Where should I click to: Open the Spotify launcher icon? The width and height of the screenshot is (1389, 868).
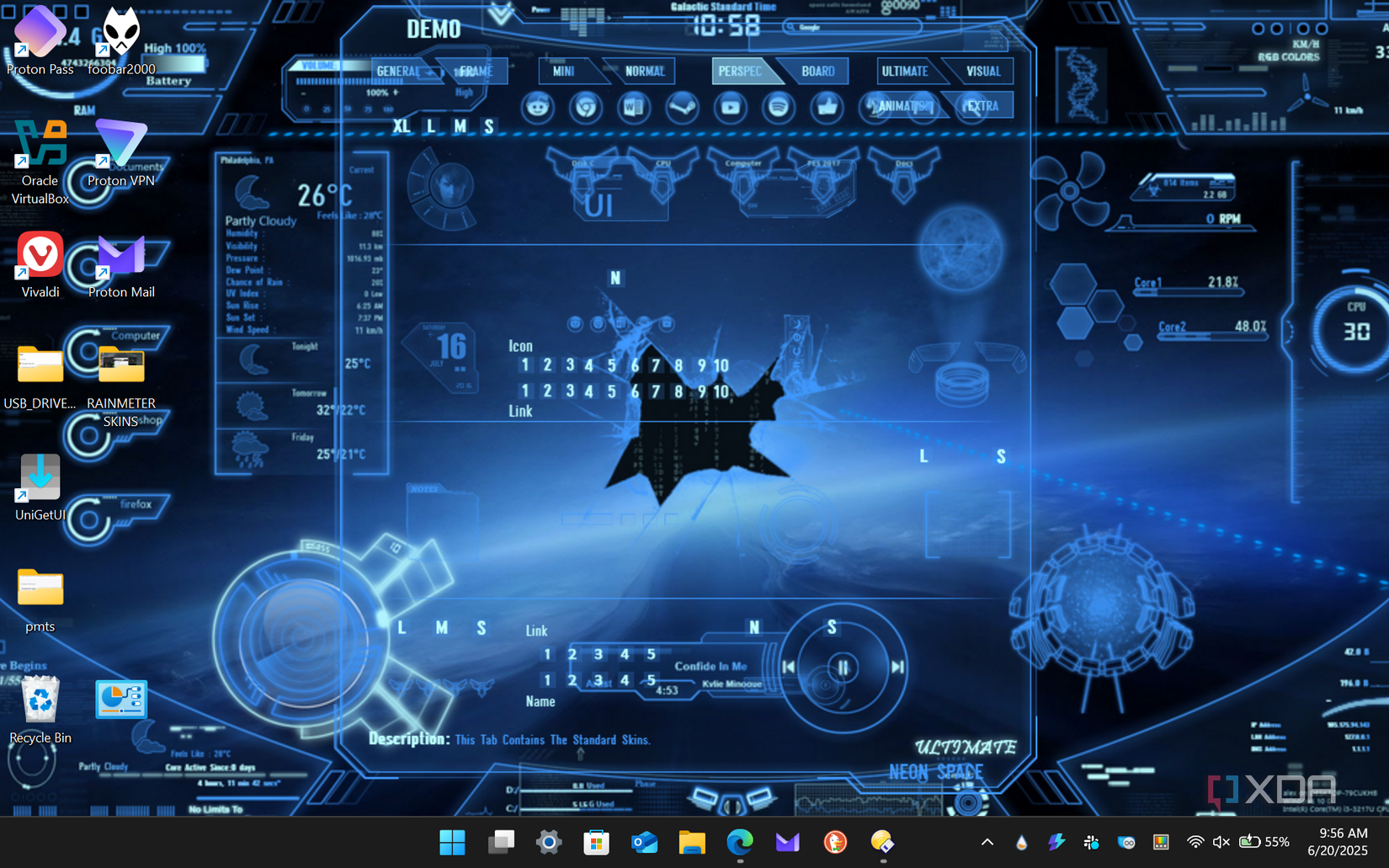[779, 109]
